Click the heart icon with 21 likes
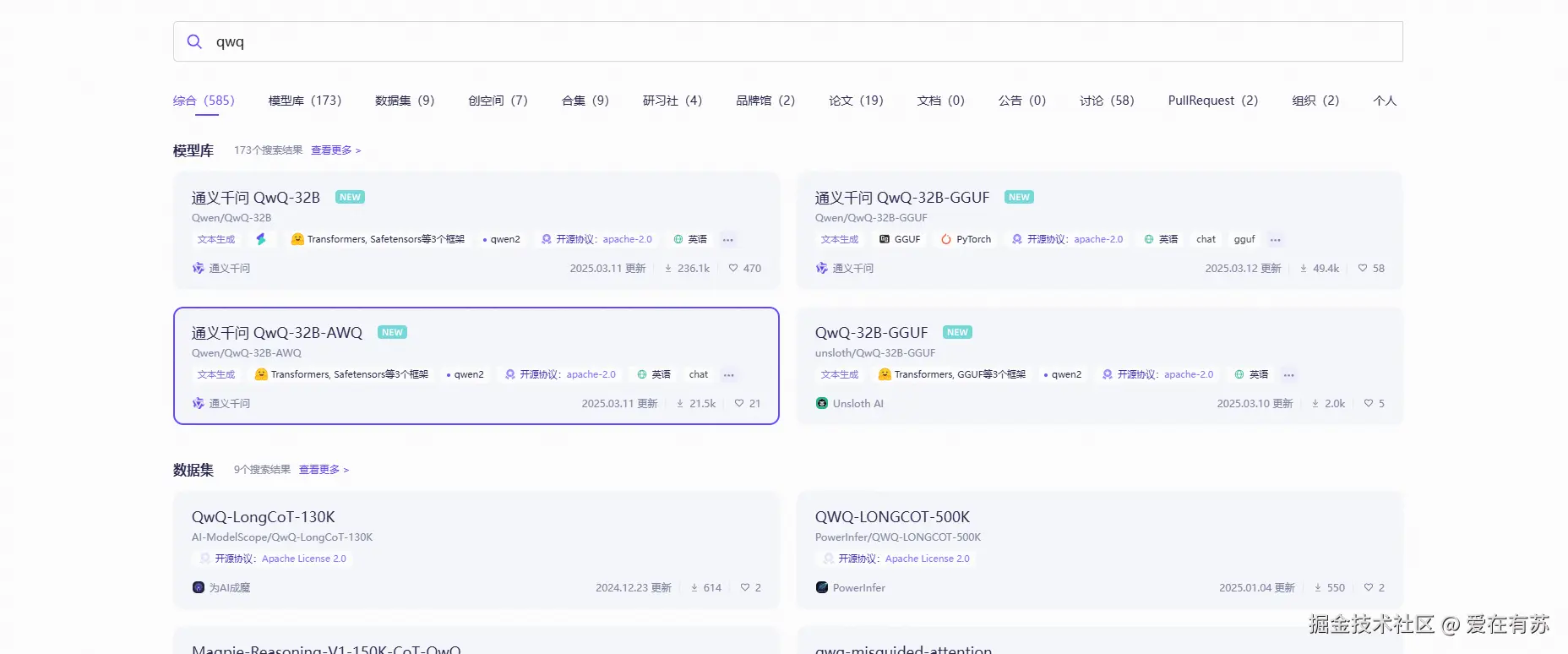The image size is (1568, 654). pyautogui.click(x=739, y=403)
